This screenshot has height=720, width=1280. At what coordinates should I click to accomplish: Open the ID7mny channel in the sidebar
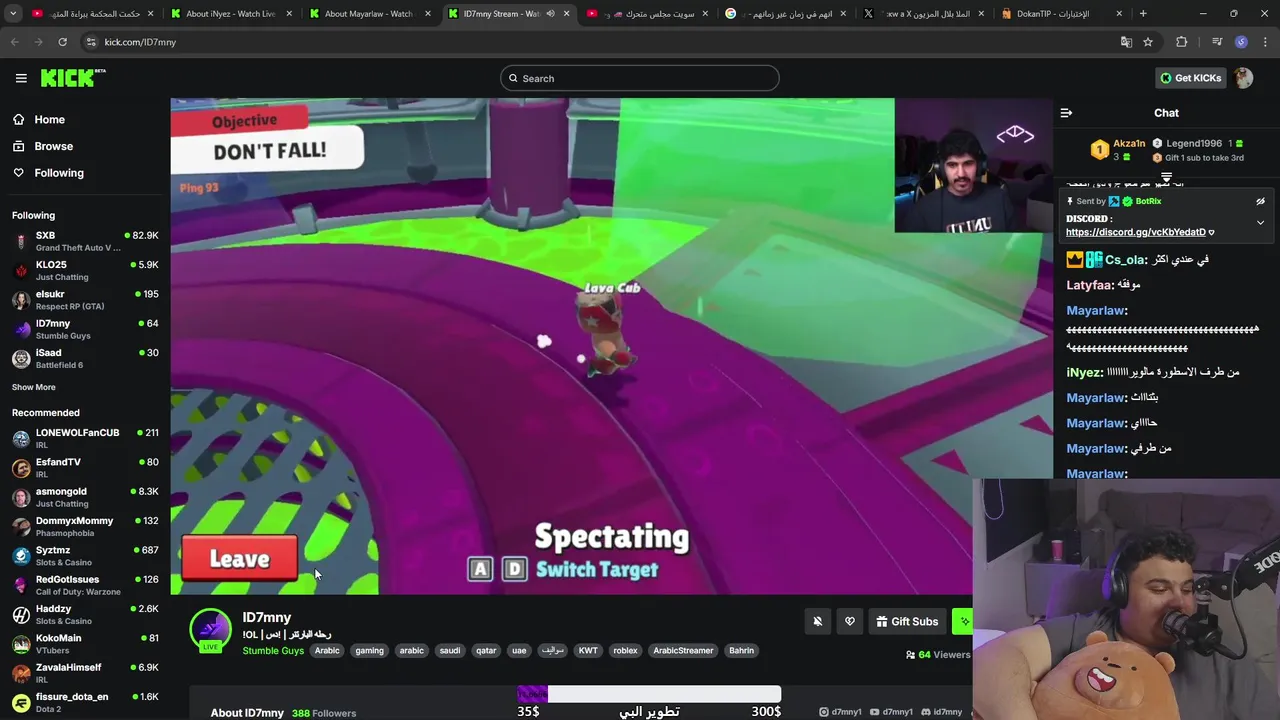[x=85, y=329]
